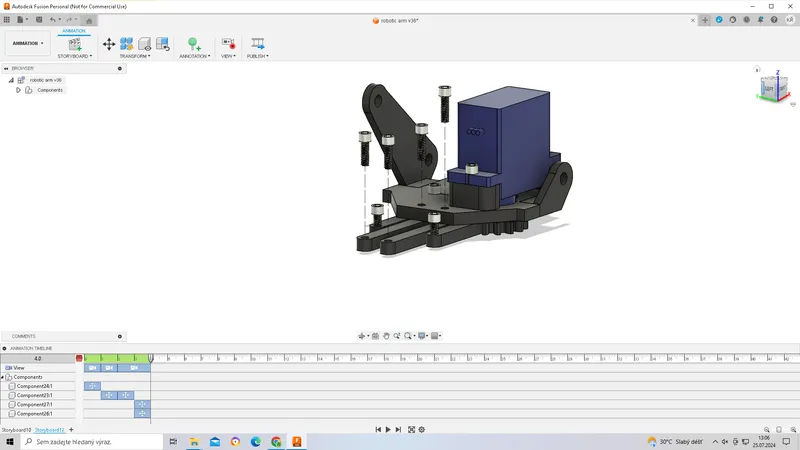The height and width of the screenshot is (450, 800).
Task: Click the Restore Home icon
Action: [163, 44]
